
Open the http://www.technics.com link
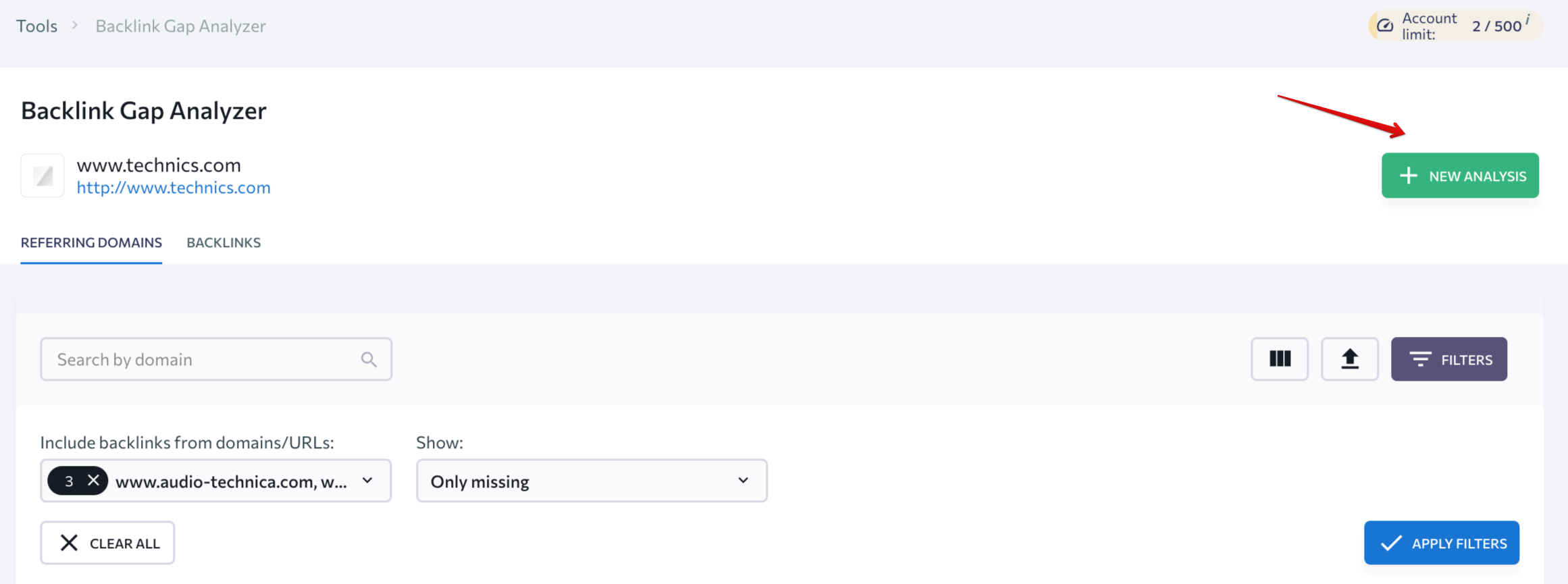[x=173, y=187]
